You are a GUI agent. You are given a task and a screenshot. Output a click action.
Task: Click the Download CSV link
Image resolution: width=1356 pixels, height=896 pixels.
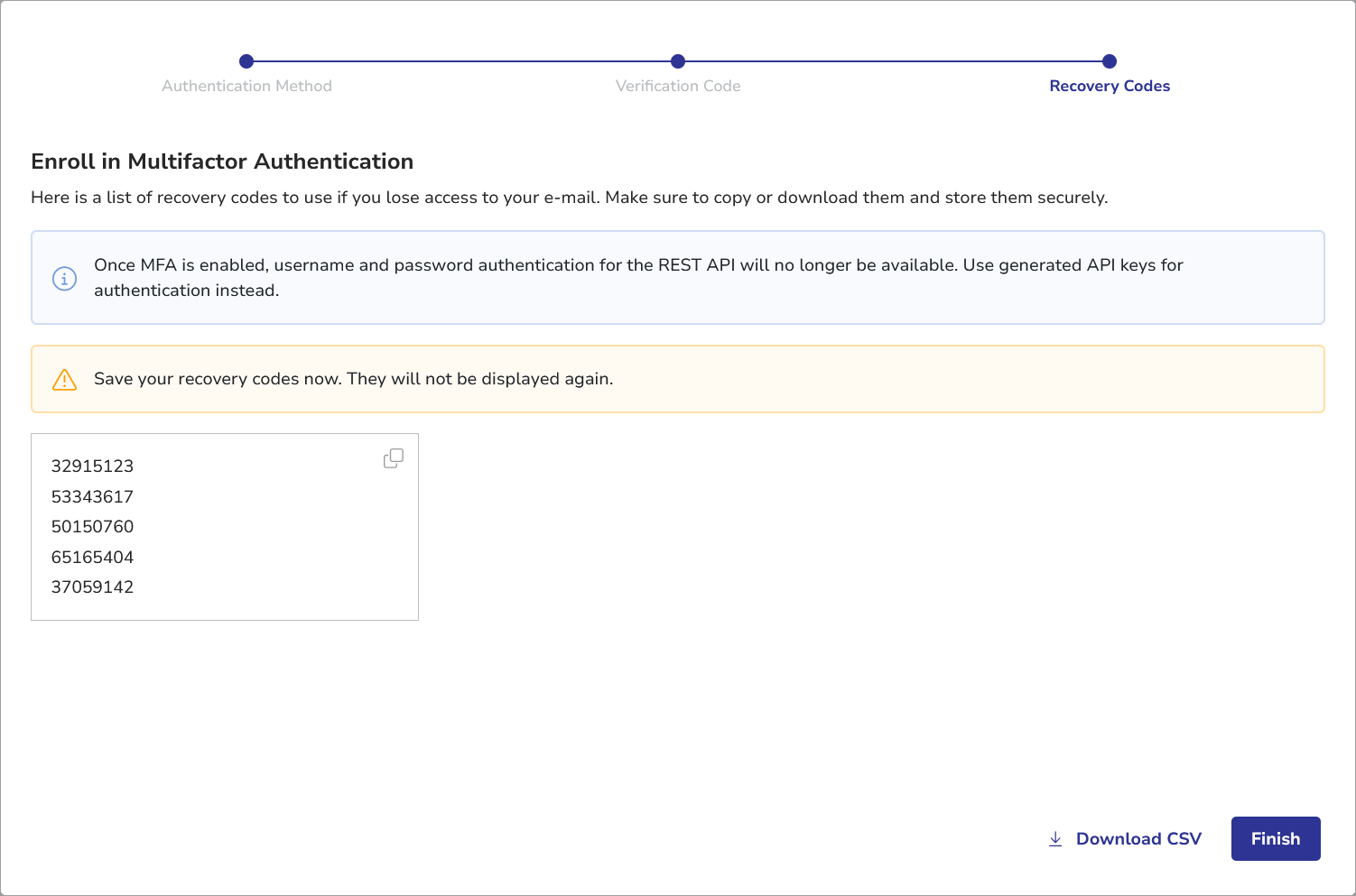(x=1138, y=839)
